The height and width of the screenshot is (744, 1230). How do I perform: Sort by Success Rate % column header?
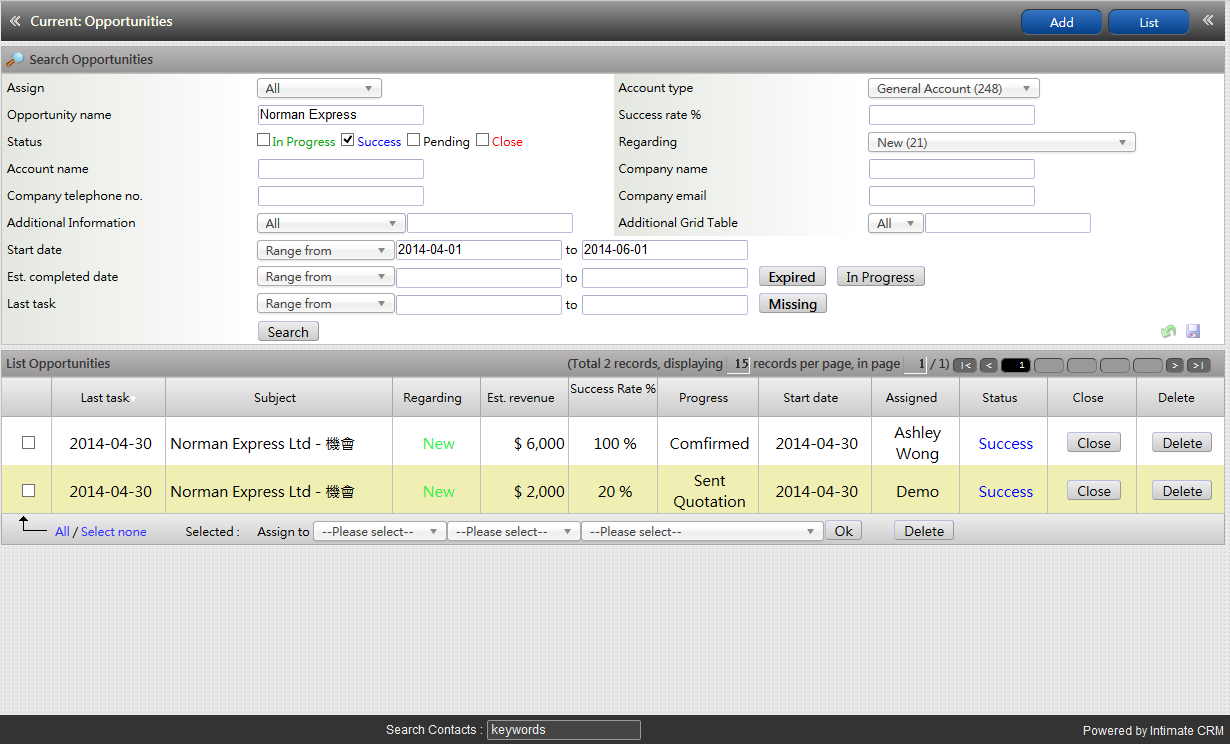(x=613, y=389)
